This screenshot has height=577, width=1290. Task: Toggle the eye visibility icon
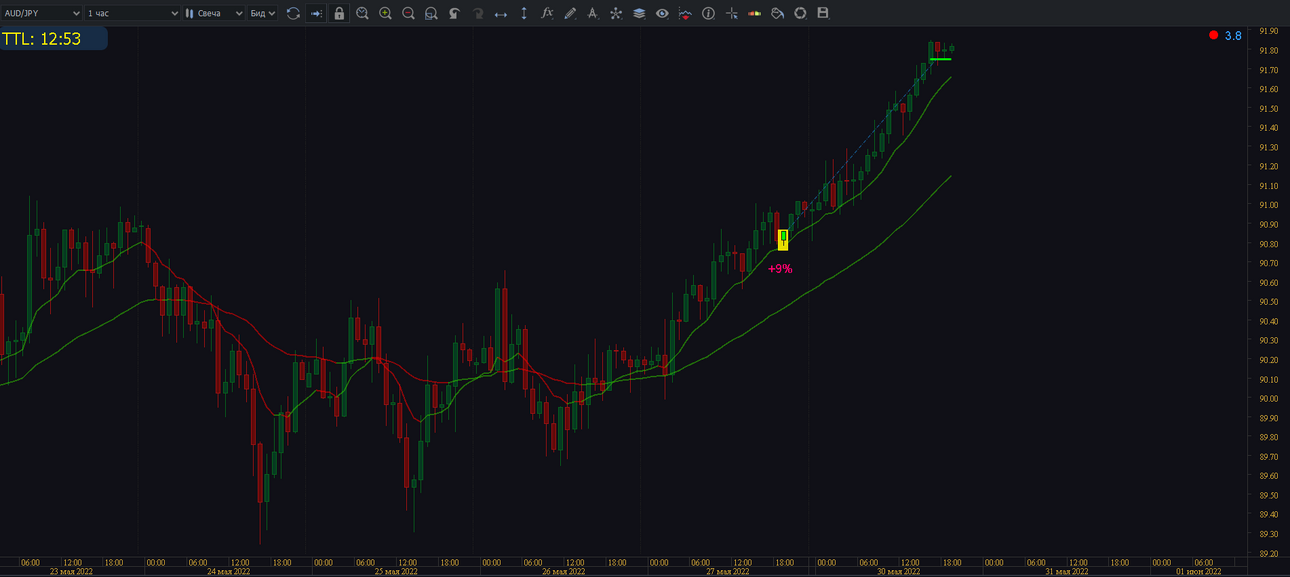click(x=662, y=13)
